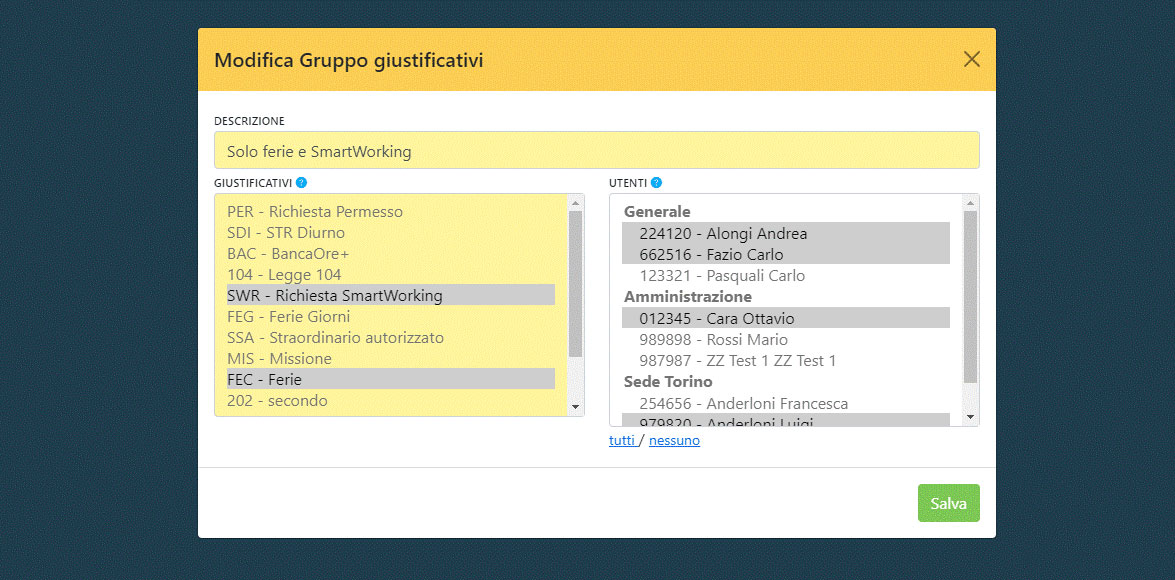Screen dimensions: 1175x580
Task: Click Utenti list scrollbar thumb
Action: coord(970,295)
